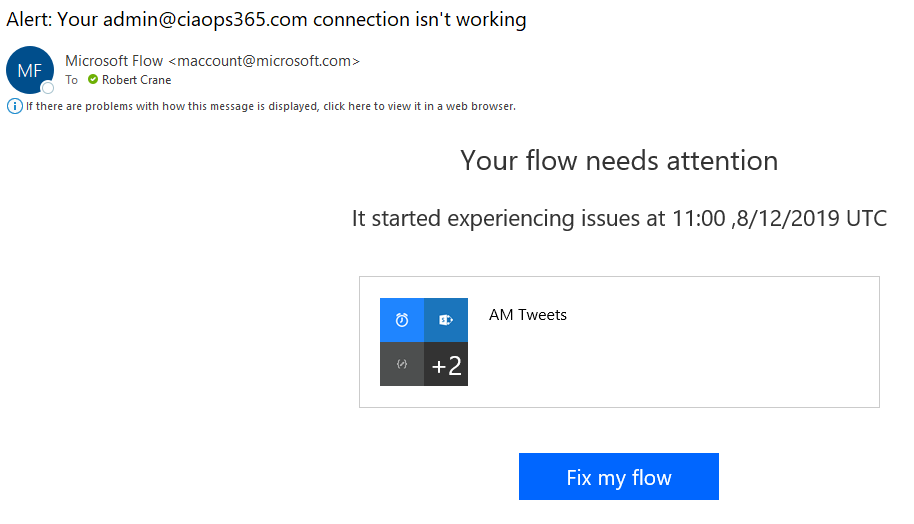Click the 'It started experiencing issues' line
The width and height of the screenshot is (914, 524).
(x=619, y=219)
